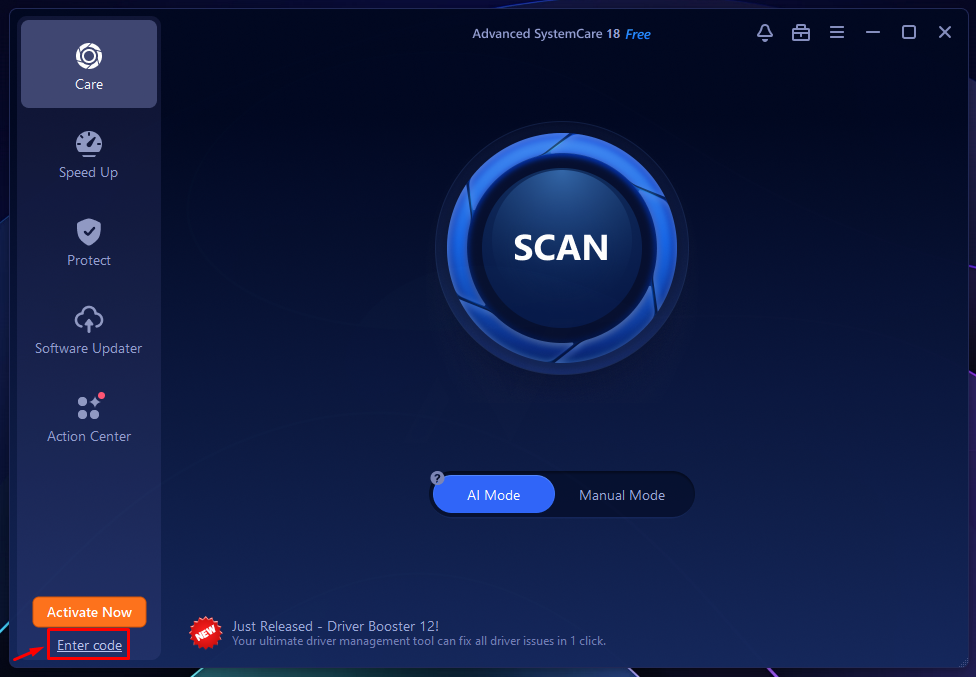Go to the Protect shield section
The height and width of the screenshot is (677, 976).
(89, 243)
